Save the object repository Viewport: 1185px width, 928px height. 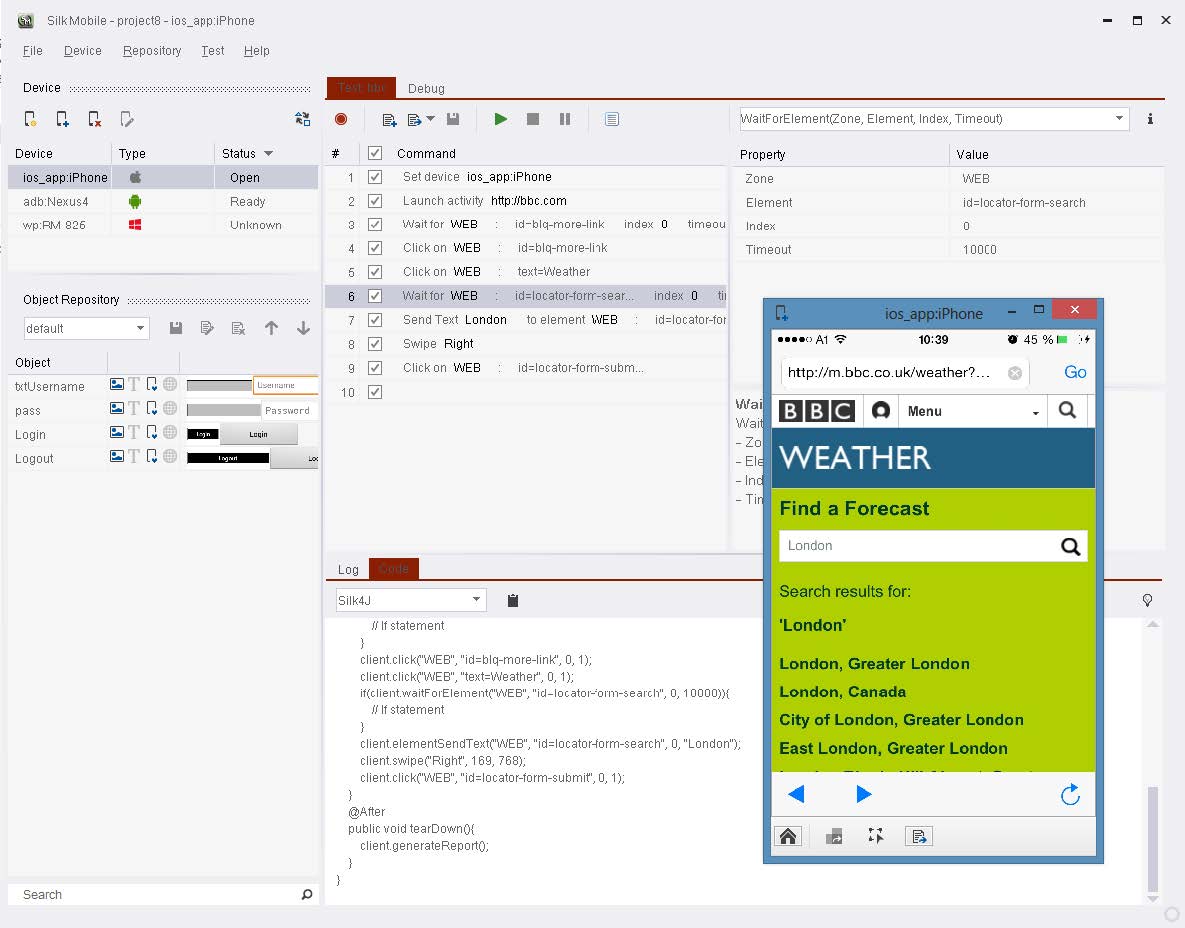pyautogui.click(x=175, y=328)
